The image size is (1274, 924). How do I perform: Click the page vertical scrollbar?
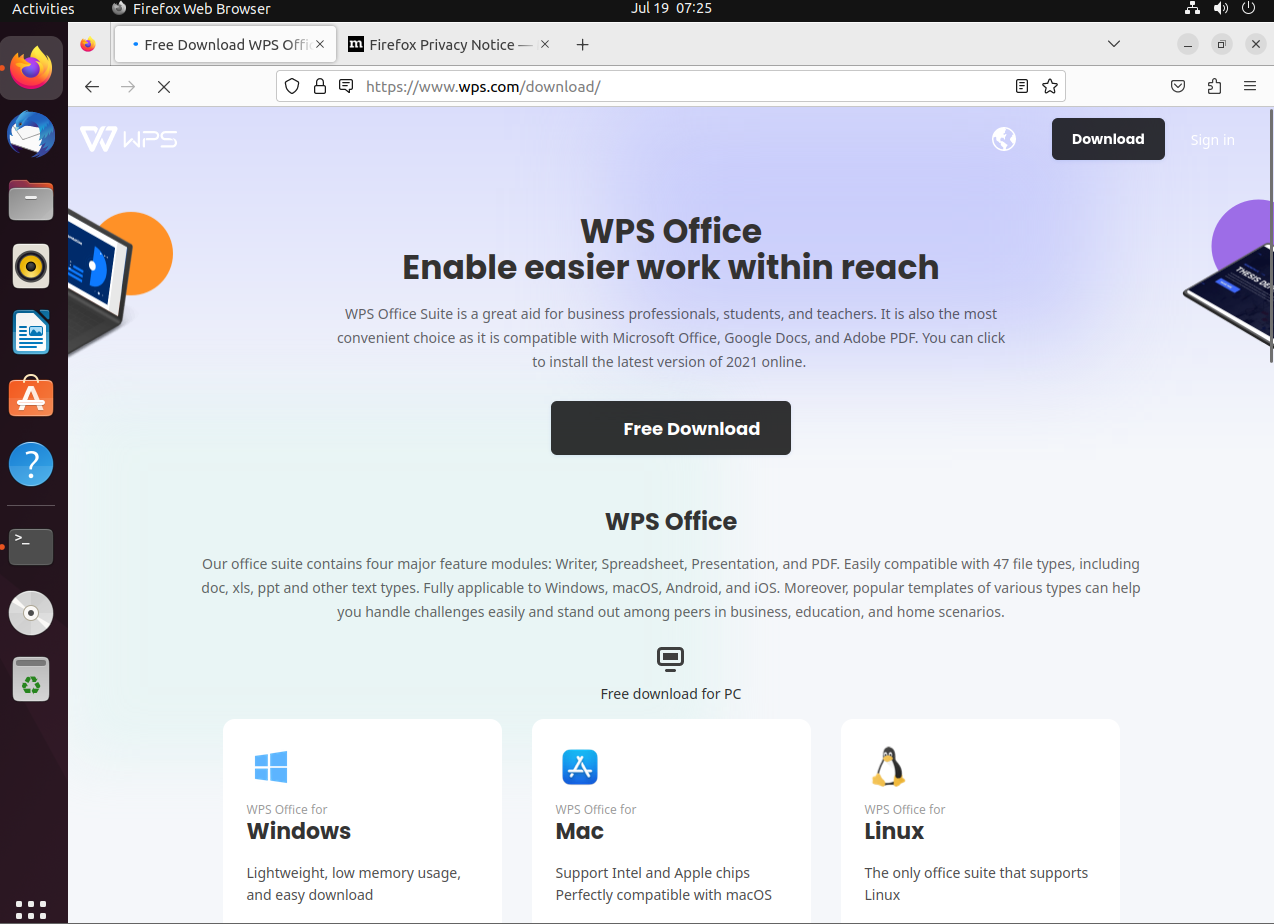pos(1270,240)
